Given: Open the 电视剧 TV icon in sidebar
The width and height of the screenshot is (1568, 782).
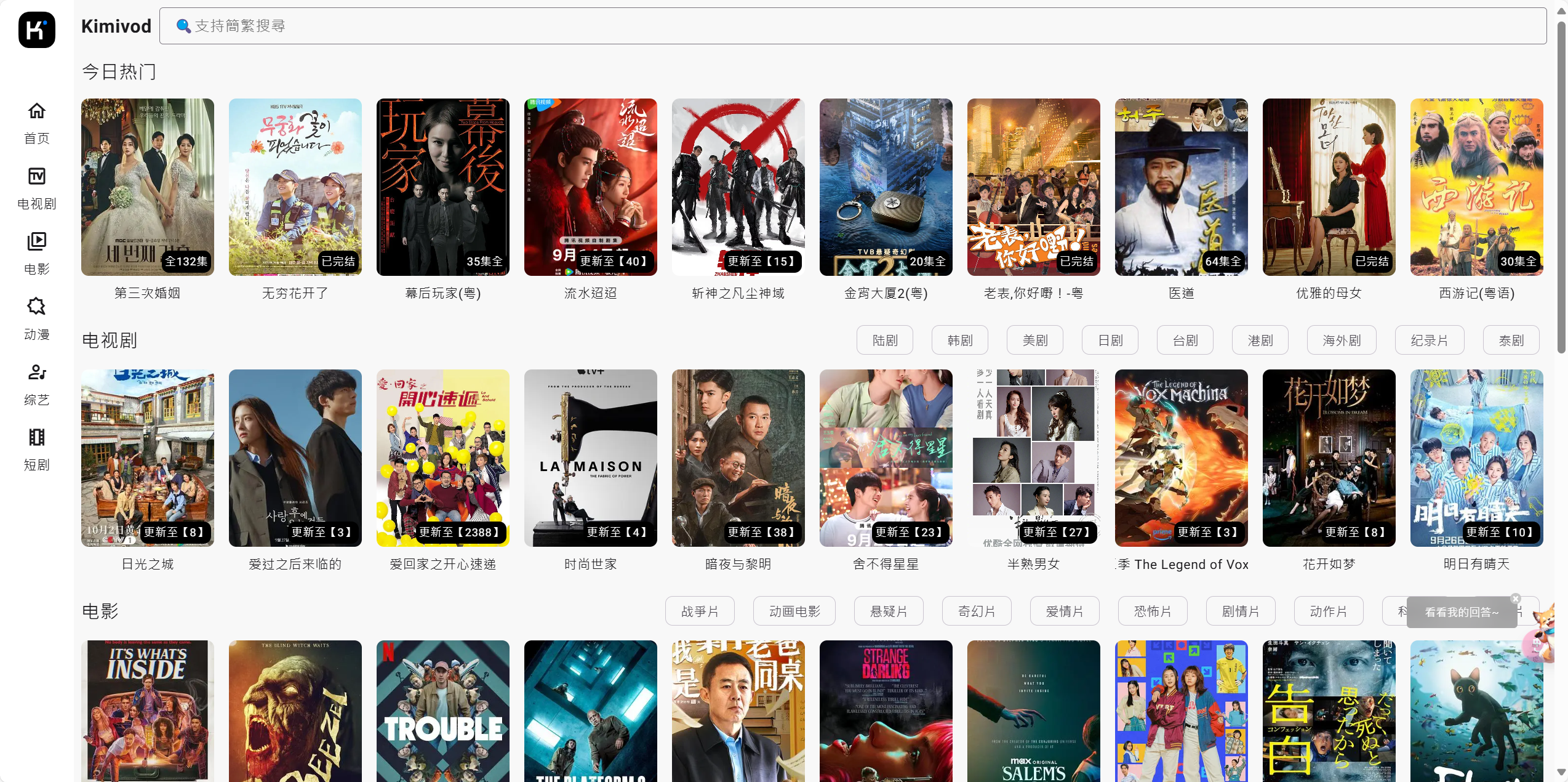Looking at the screenshot, I should pos(37,177).
